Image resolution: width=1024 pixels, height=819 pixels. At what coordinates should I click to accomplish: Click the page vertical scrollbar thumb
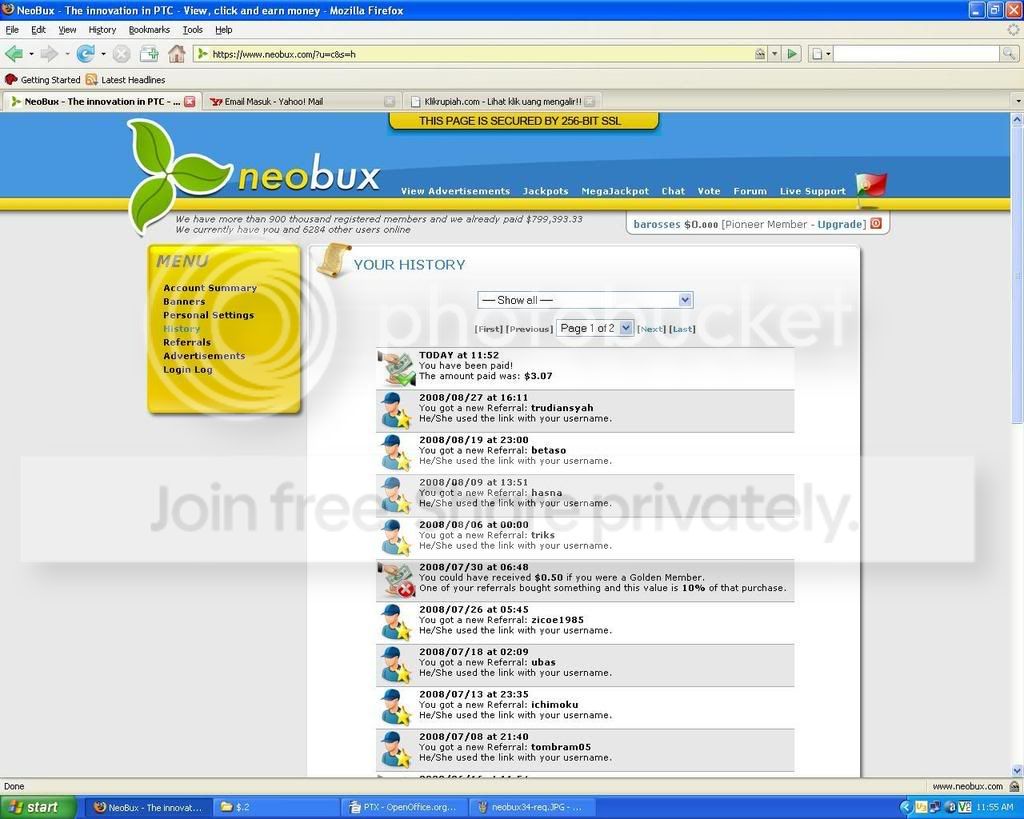click(x=1017, y=274)
